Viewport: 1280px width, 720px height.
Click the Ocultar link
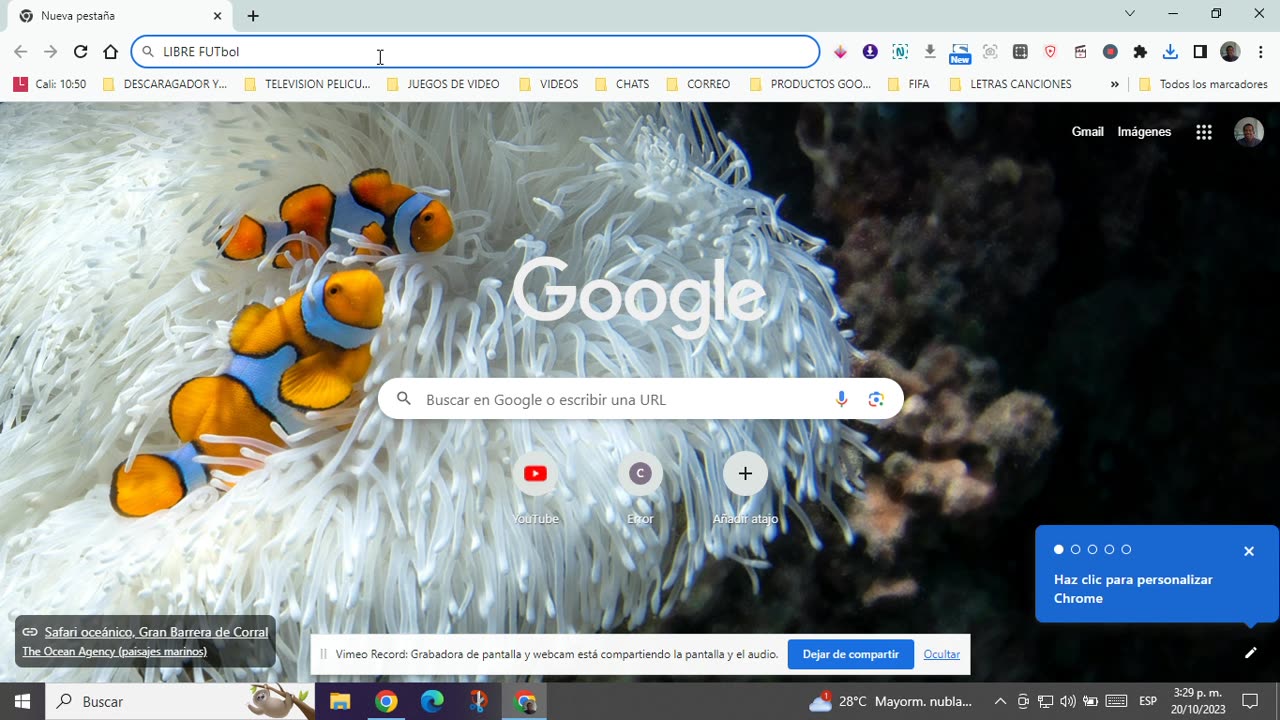point(942,654)
